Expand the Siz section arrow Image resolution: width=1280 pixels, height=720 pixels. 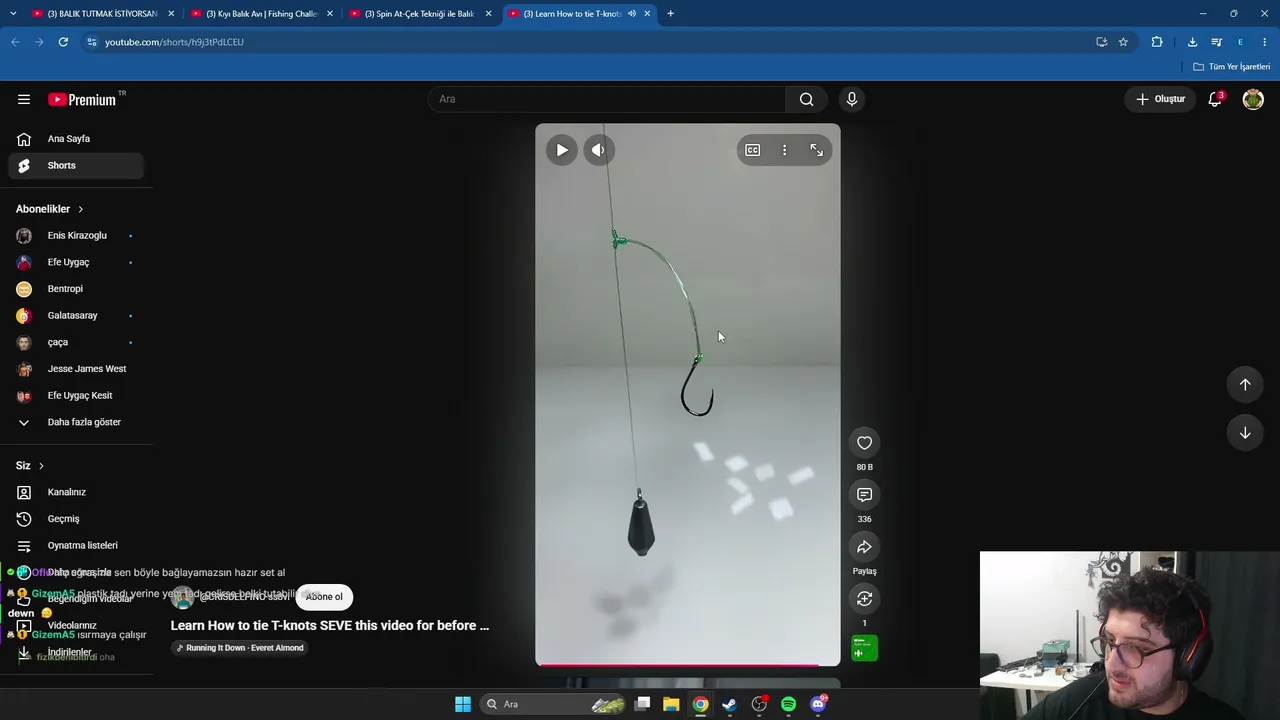[x=41, y=466]
